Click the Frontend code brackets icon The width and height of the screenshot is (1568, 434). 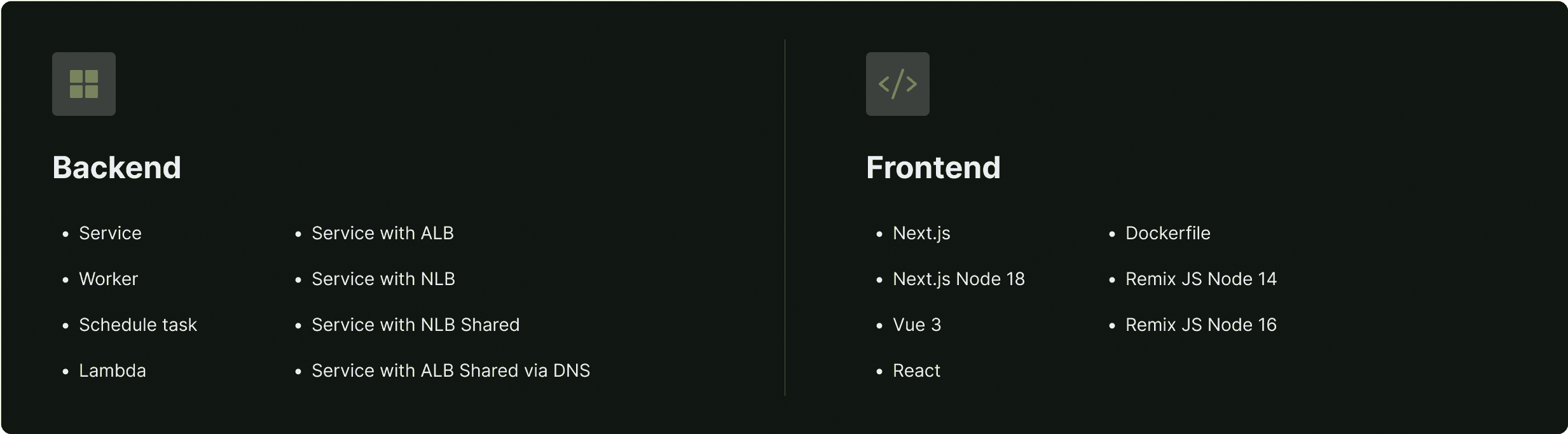pyautogui.click(x=897, y=84)
